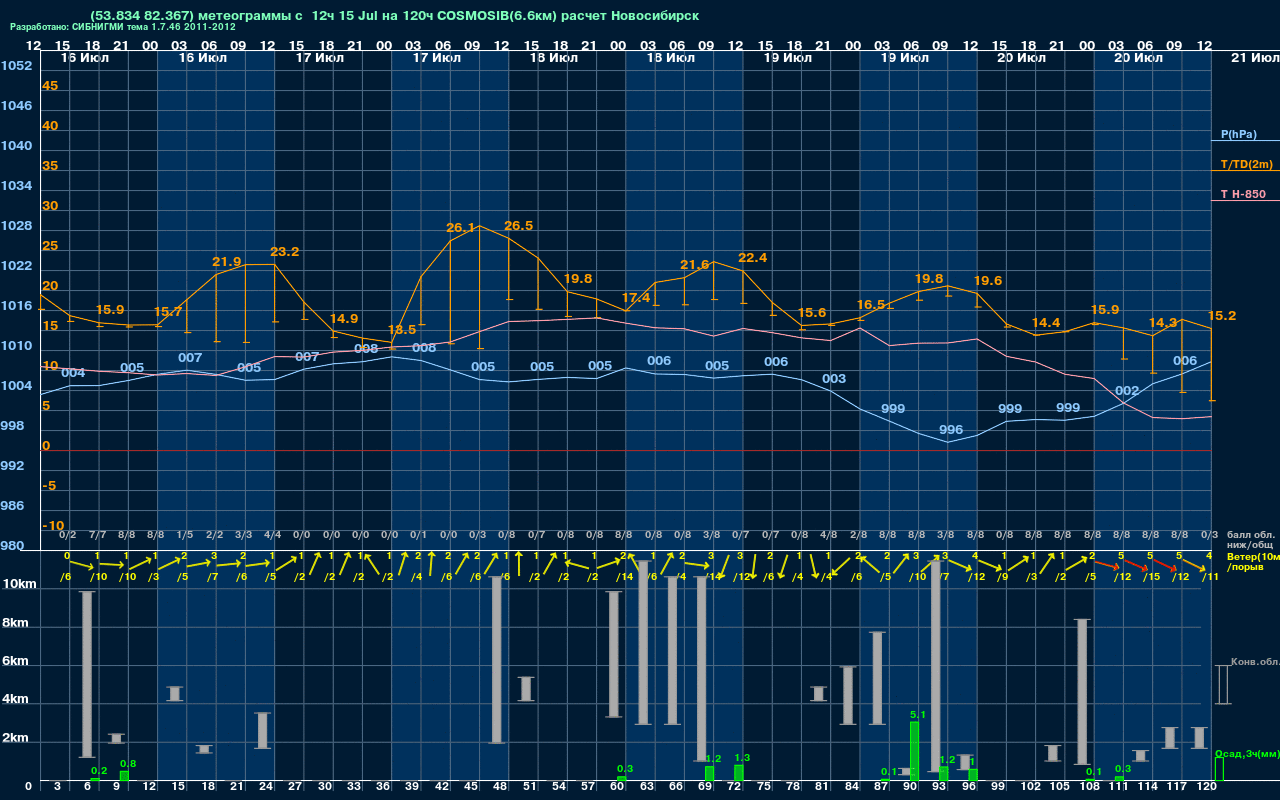Click the -10 temperature axis value
The height and width of the screenshot is (800, 1280).
tap(53, 526)
